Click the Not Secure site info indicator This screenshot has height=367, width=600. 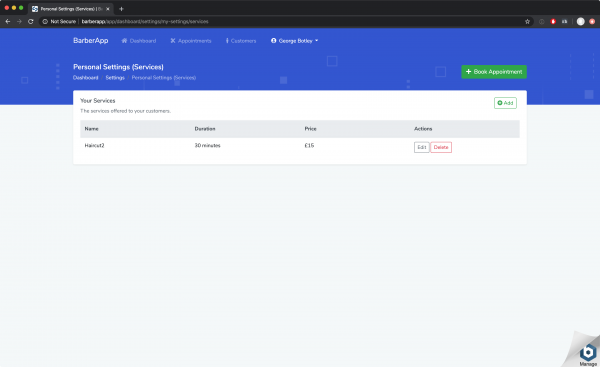click(x=59, y=21)
